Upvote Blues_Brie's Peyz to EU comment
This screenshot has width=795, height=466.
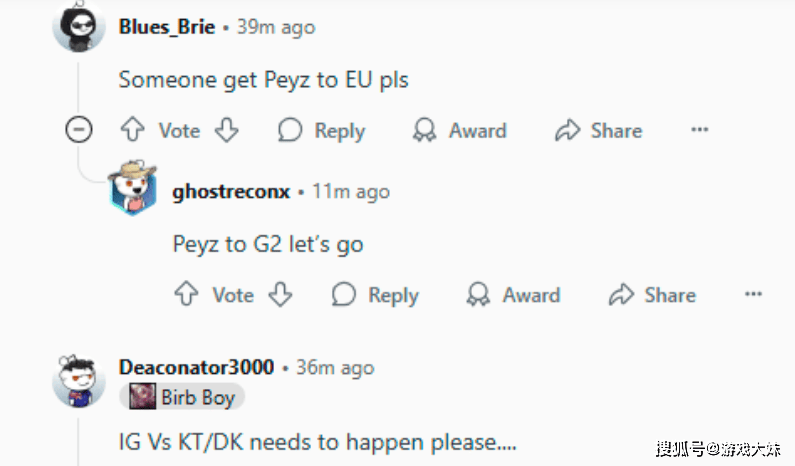pyautogui.click(x=132, y=130)
